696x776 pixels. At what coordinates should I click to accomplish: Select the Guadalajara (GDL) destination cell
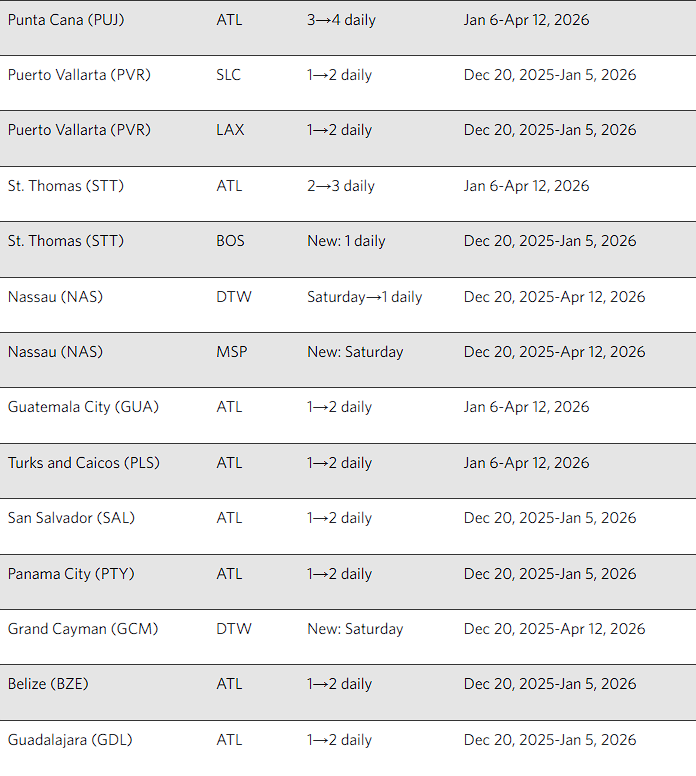click(70, 740)
